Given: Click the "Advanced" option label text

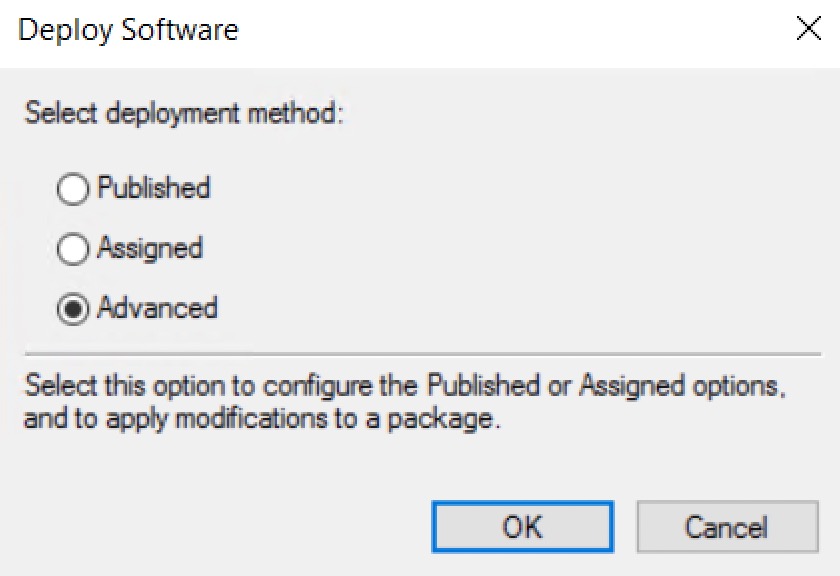Looking at the screenshot, I should click(157, 308).
